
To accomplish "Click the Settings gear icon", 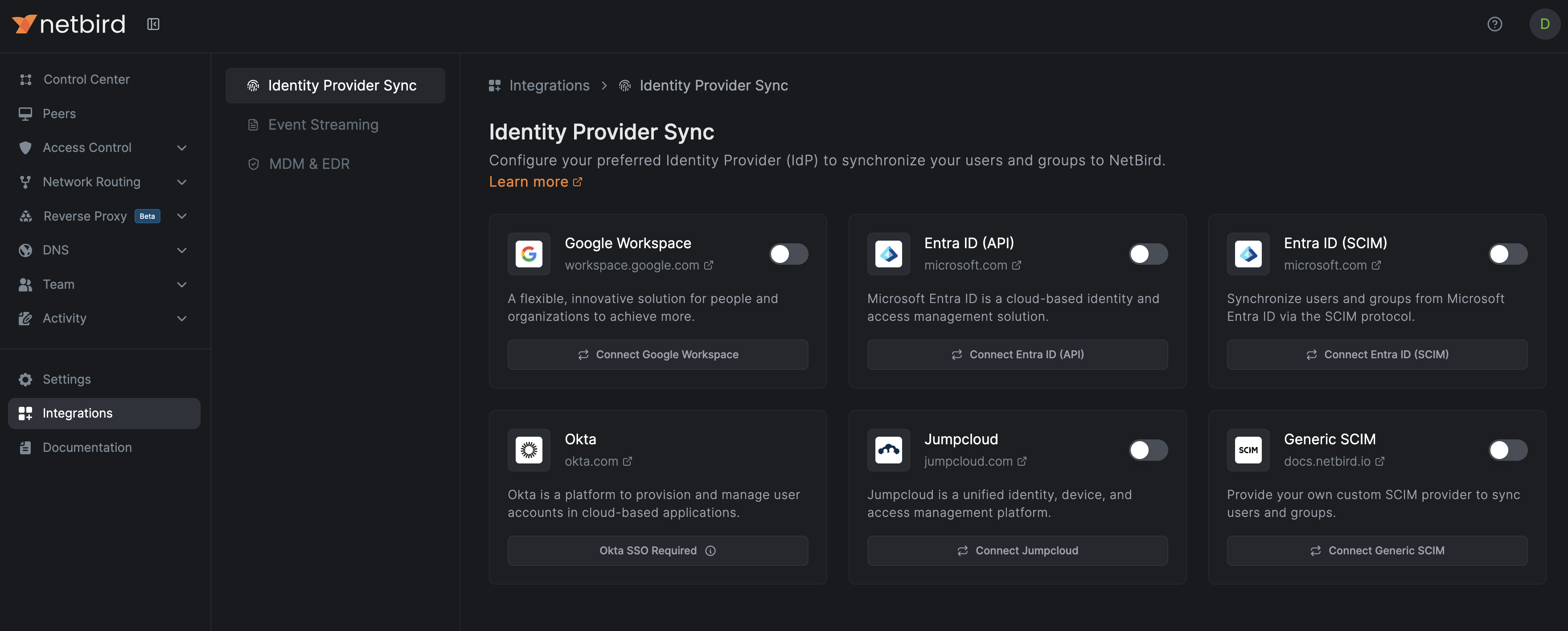I will pyautogui.click(x=25, y=379).
